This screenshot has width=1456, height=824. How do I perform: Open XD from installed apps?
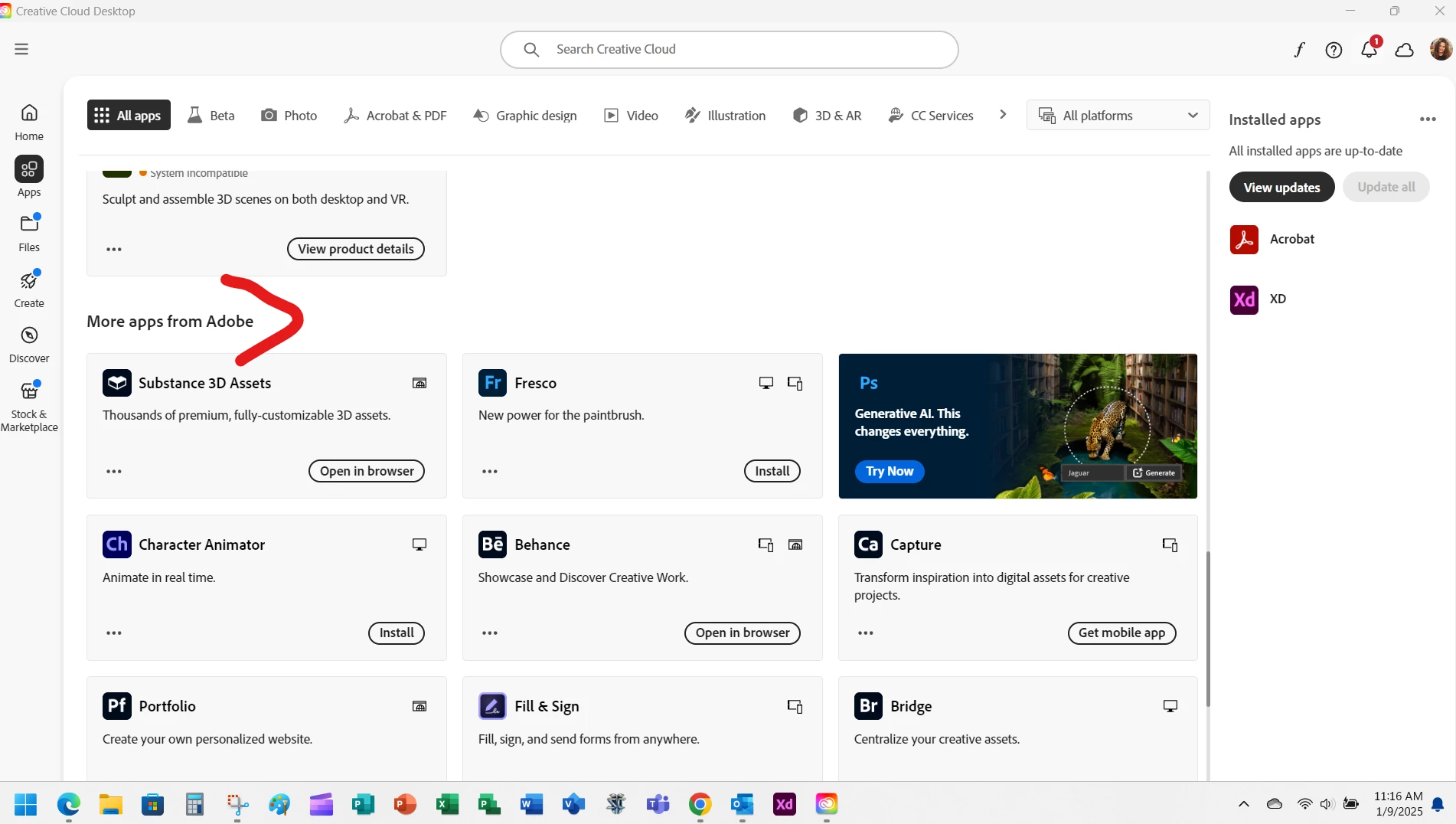coord(1258,299)
